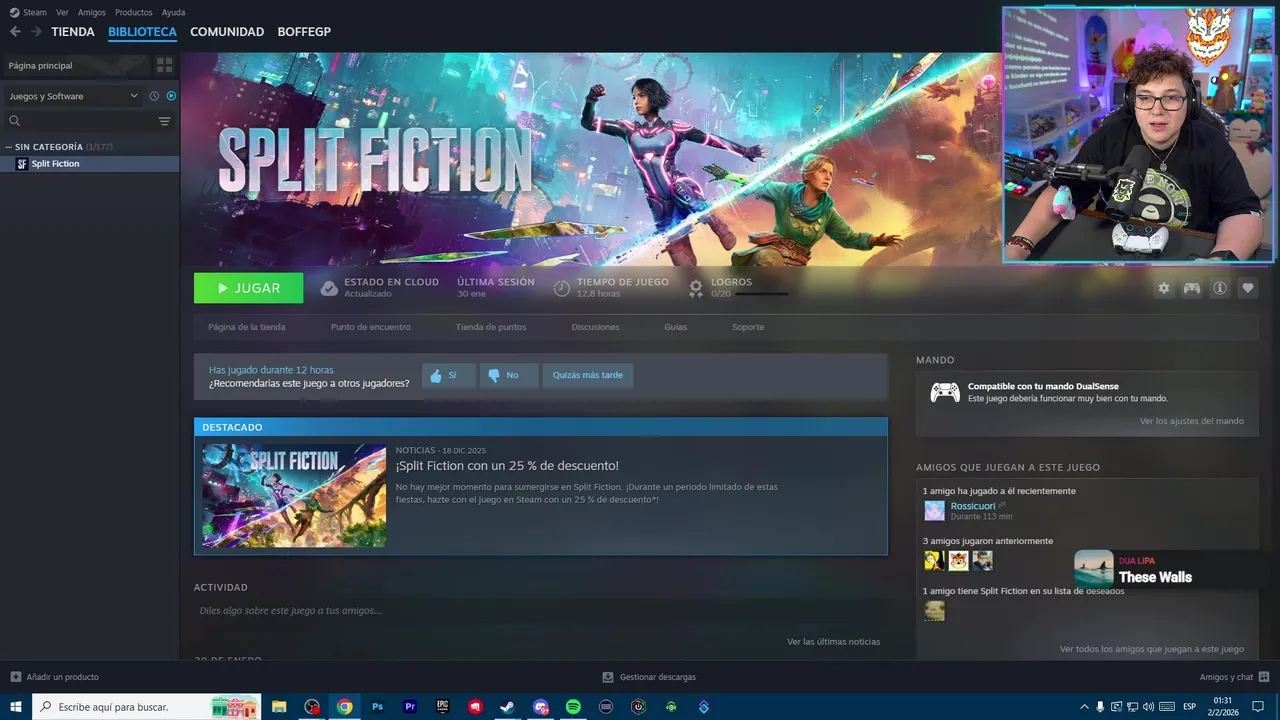
Task: Click the achievements progress bar
Action: click(x=763, y=294)
